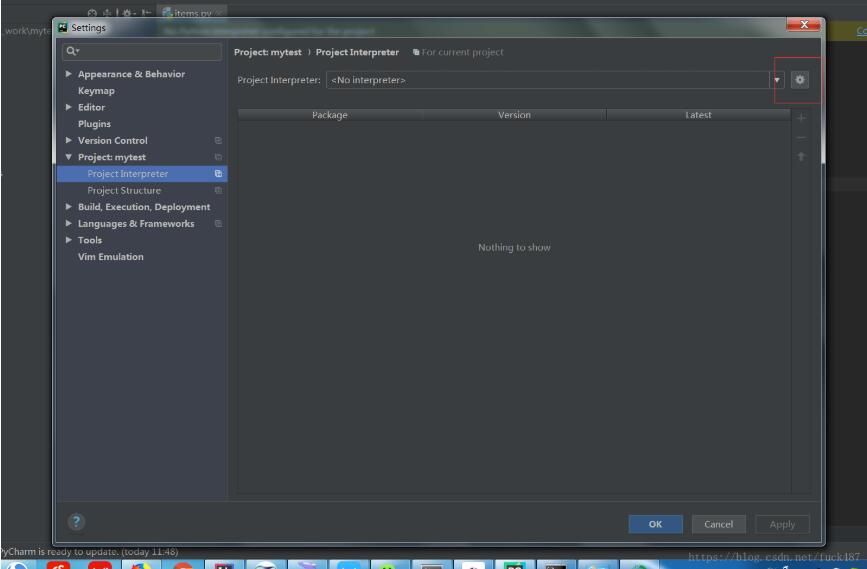Click the PyCharm icon in Settings title bar
The height and width of the screenshot is (569, 867).
[63, 27]
